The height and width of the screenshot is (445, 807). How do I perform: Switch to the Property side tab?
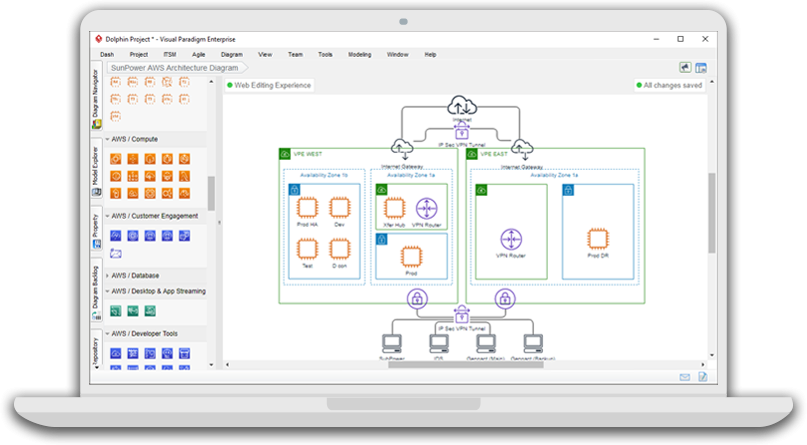(96, 230)
